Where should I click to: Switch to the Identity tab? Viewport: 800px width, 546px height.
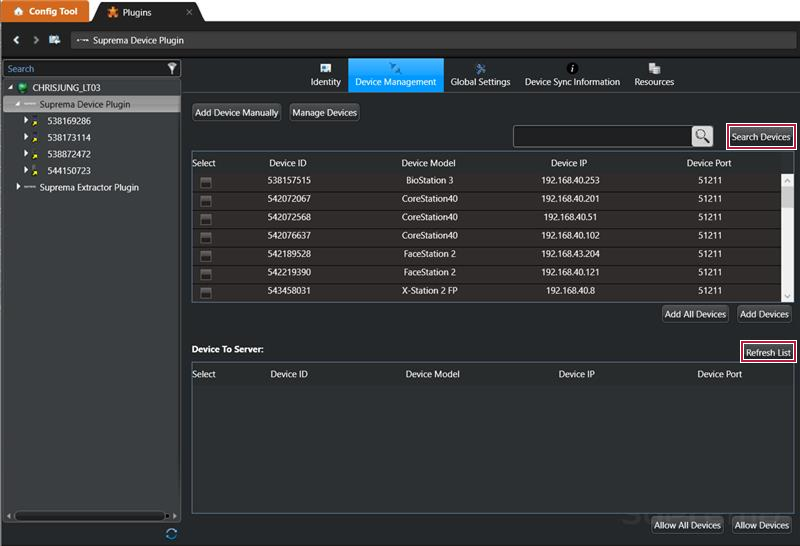click(325, 75)
